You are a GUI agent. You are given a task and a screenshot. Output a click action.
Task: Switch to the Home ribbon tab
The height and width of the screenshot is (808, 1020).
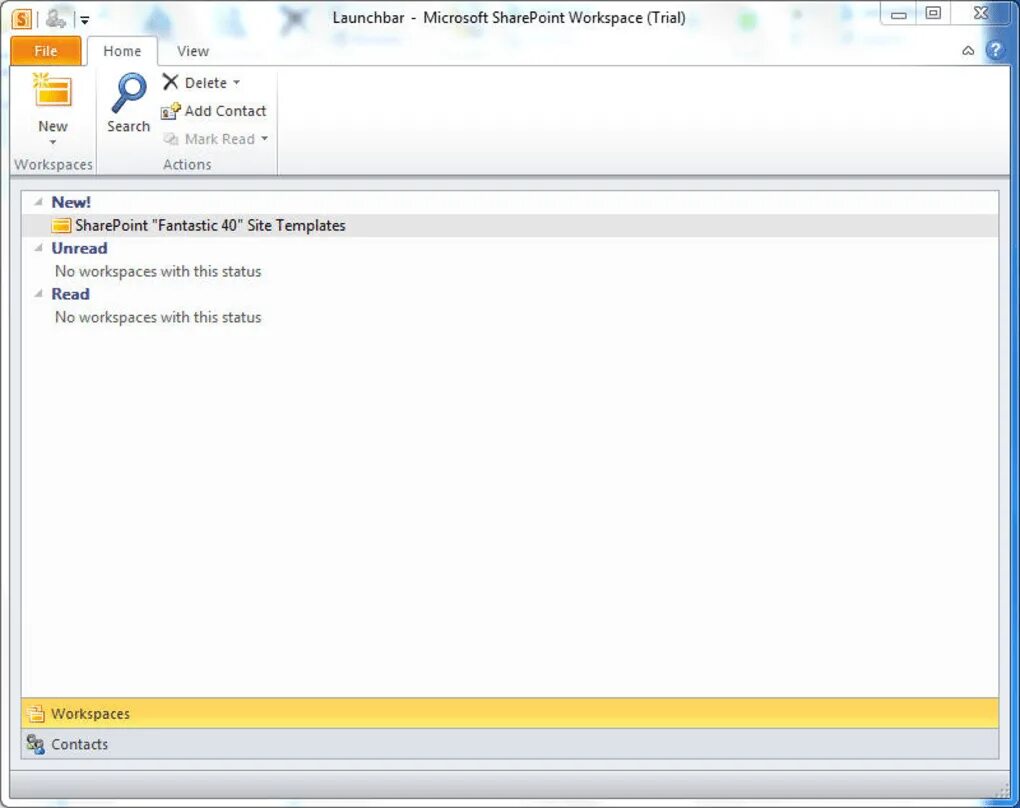pos(122,51)
